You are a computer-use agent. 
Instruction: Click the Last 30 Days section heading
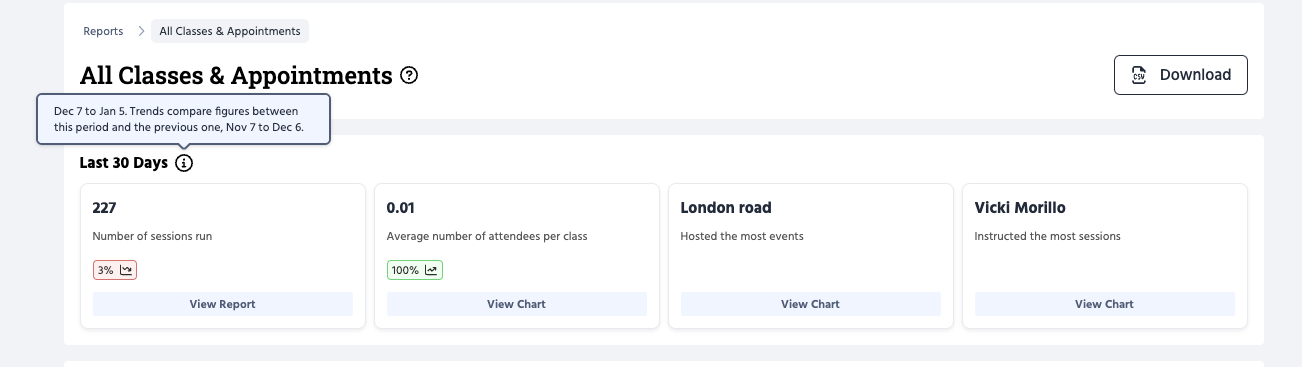click(x=124, y=163)
